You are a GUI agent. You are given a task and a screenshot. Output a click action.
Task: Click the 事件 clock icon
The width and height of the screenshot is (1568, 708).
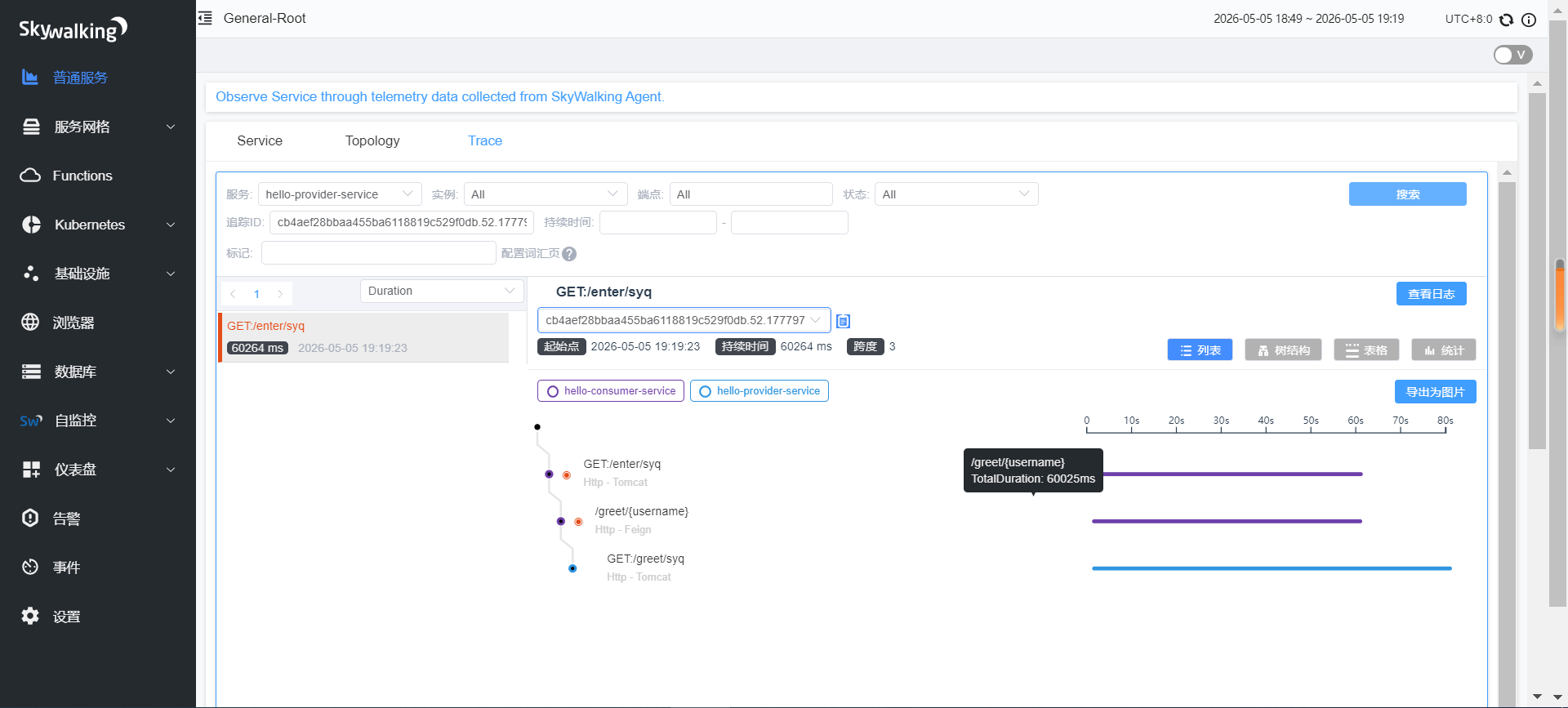point(30,568)
